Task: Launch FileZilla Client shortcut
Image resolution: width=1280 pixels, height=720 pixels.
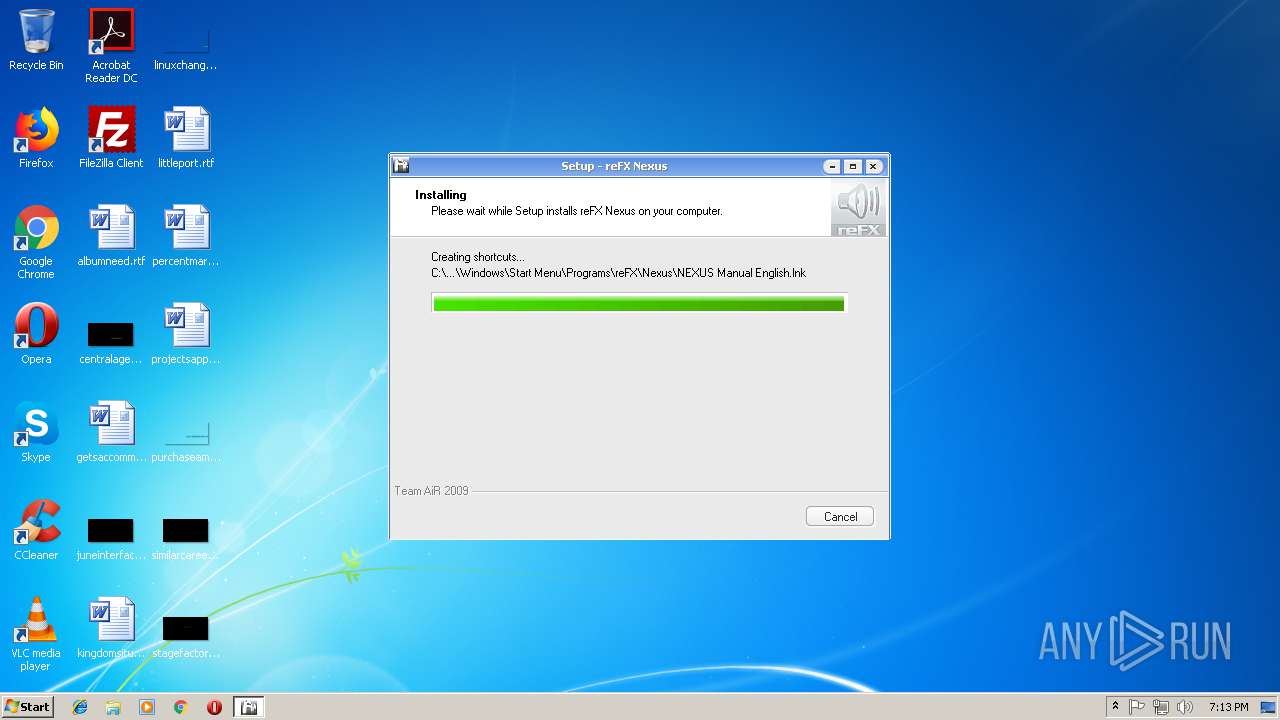Action: pyautogui.click(x=111, y=138)
